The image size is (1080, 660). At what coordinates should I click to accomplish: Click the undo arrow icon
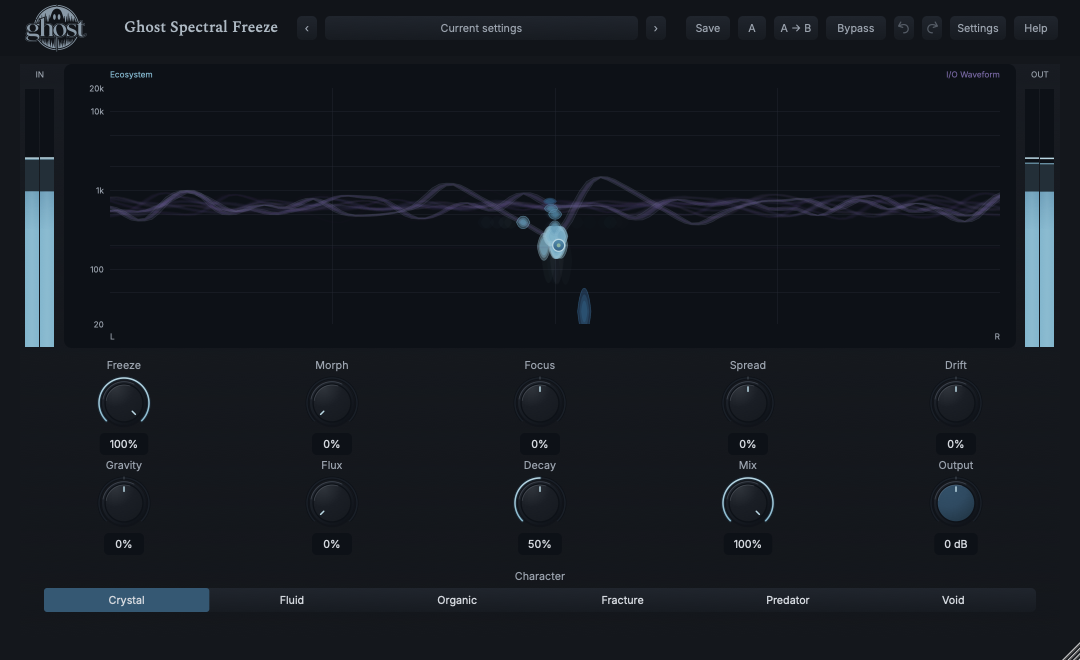pos(904,28)
